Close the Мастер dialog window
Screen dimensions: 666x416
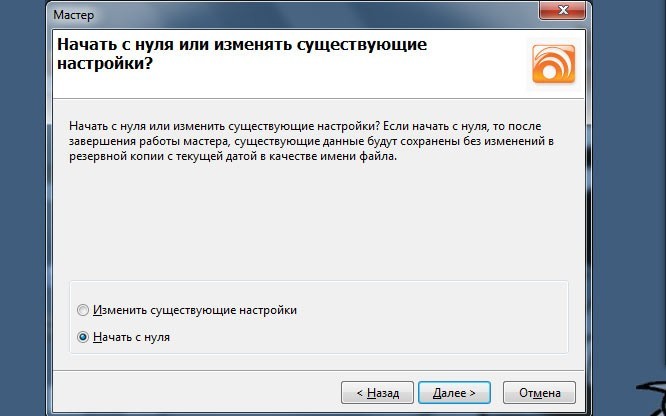[x=561, y=9]
